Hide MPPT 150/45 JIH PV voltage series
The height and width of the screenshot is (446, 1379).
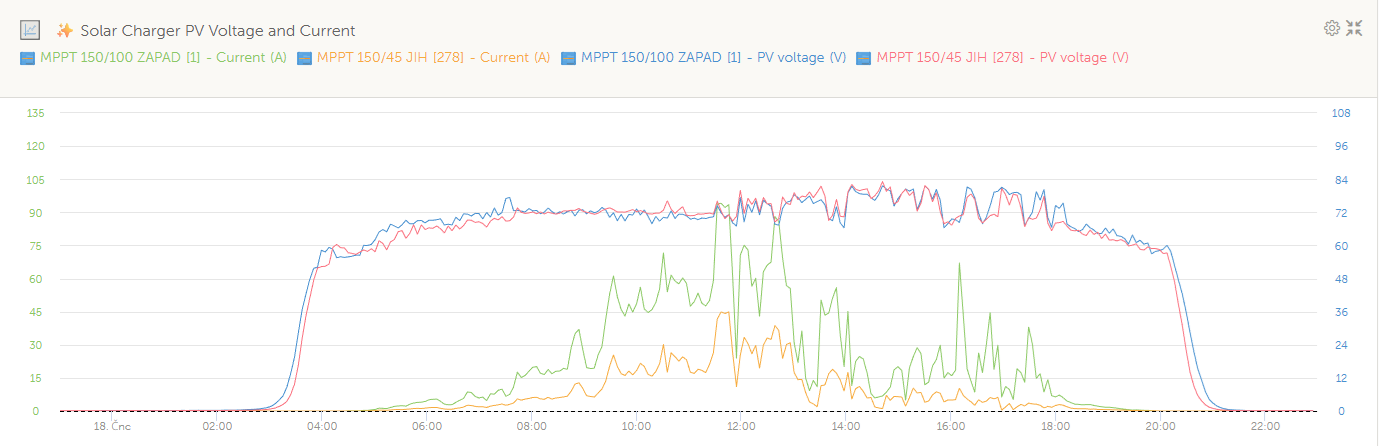[1002, 58]
